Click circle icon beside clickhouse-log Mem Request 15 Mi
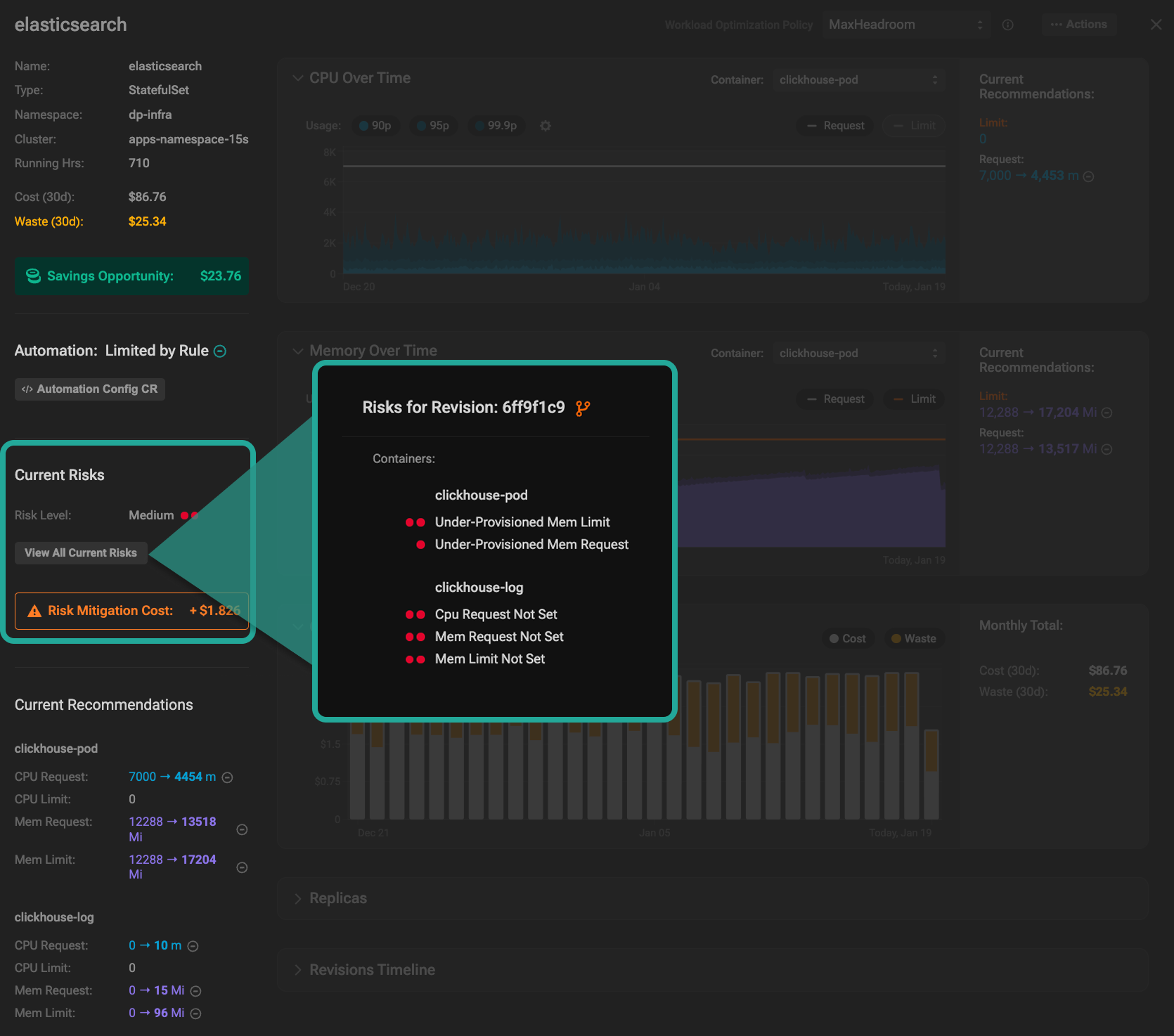This screenshot has height=1036, width=1174. (x=196, y=991)
